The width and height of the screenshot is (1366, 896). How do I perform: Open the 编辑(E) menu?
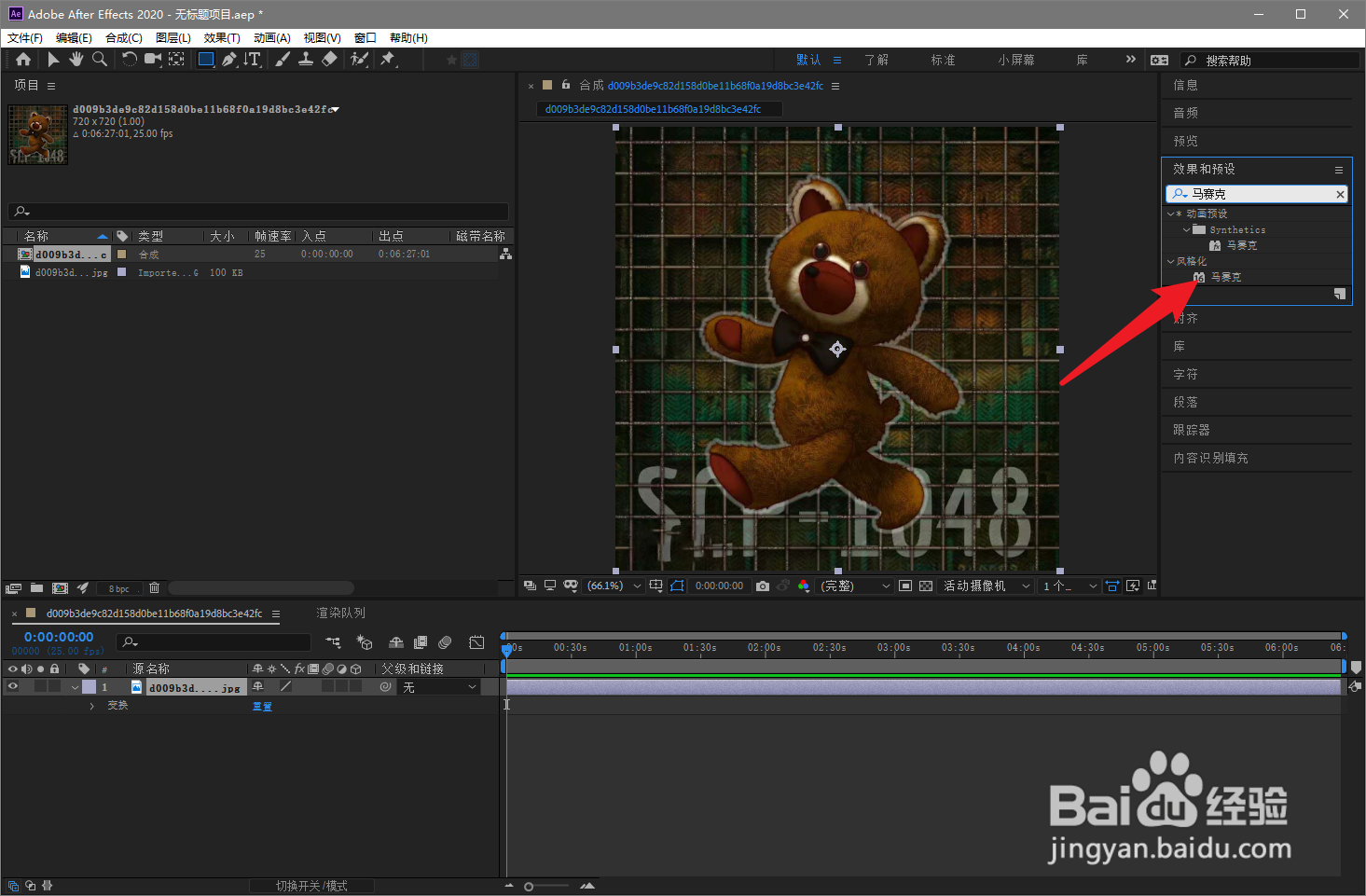(x=74, y=37)
